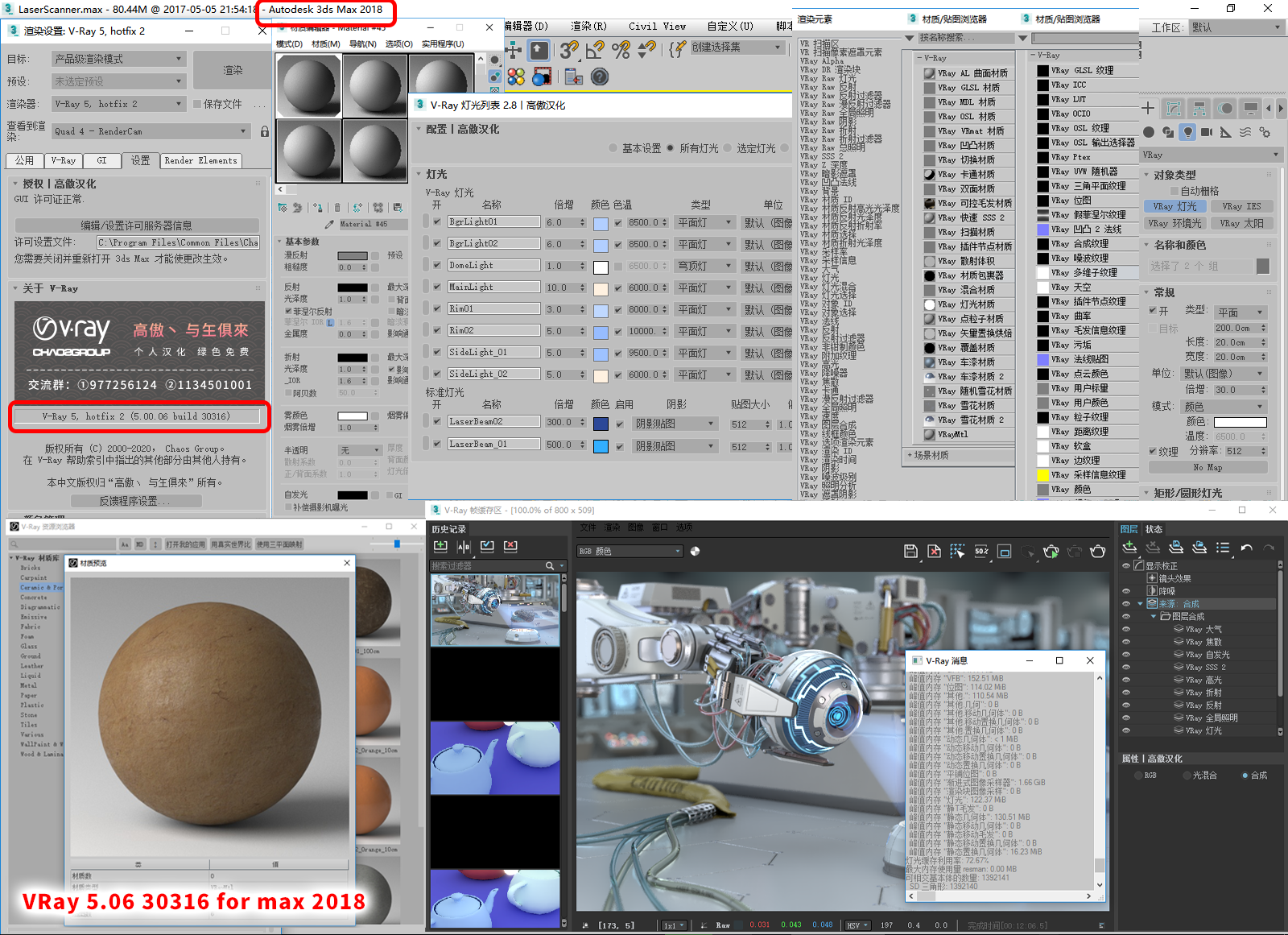
Task: Click VRay IES object type button
Action: click(x=1241, y=206)
